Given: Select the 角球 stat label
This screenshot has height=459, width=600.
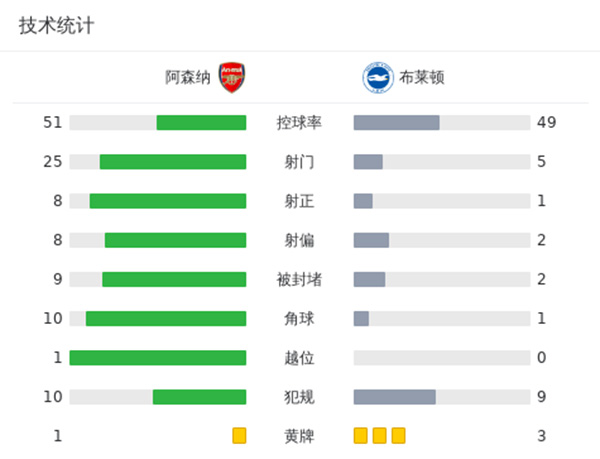Looking at the screenshot, I should [299, 318].
